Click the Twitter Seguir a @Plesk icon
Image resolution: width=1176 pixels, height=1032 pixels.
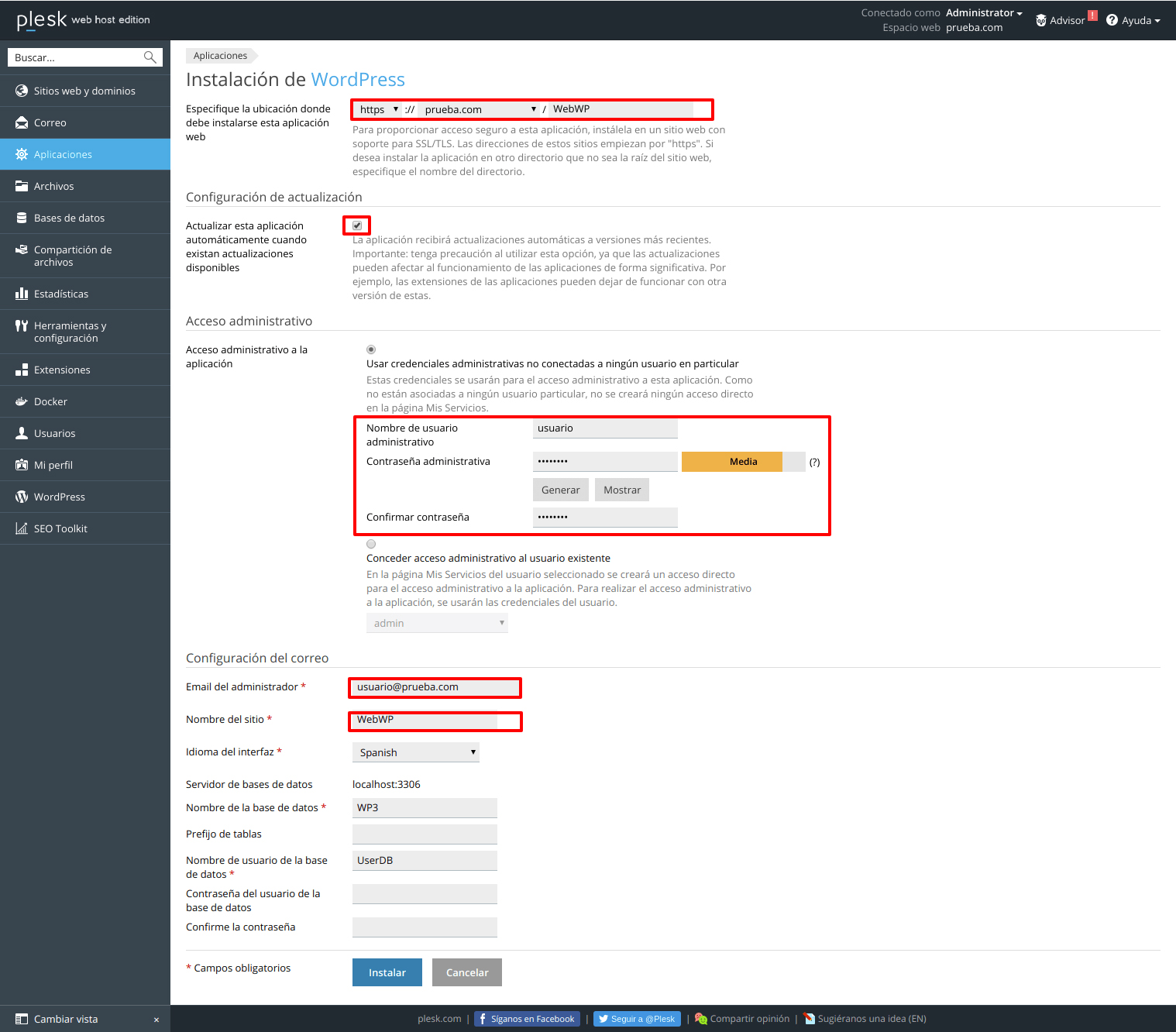(x=603, y=1019)
